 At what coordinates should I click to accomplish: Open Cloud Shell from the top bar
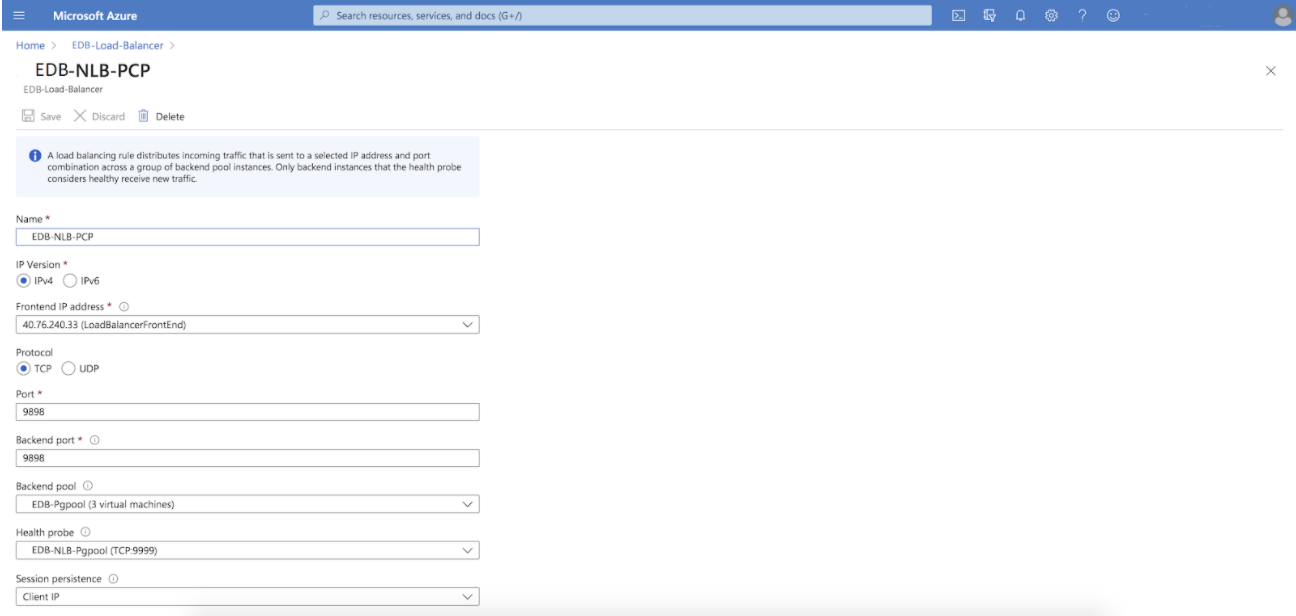pos(957,15)
